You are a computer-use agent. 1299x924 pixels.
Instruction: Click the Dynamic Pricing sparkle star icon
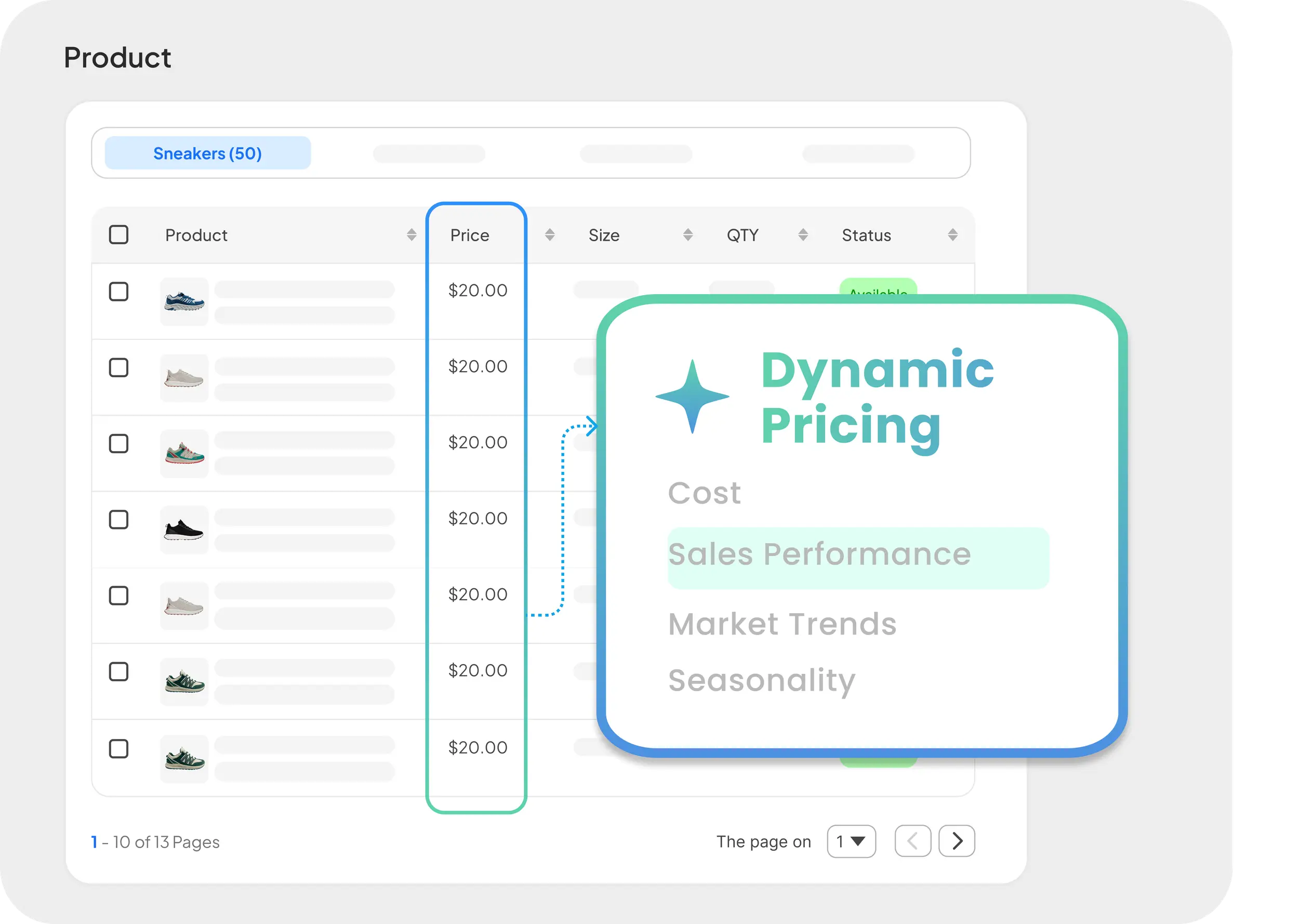[x=692, y=397]
